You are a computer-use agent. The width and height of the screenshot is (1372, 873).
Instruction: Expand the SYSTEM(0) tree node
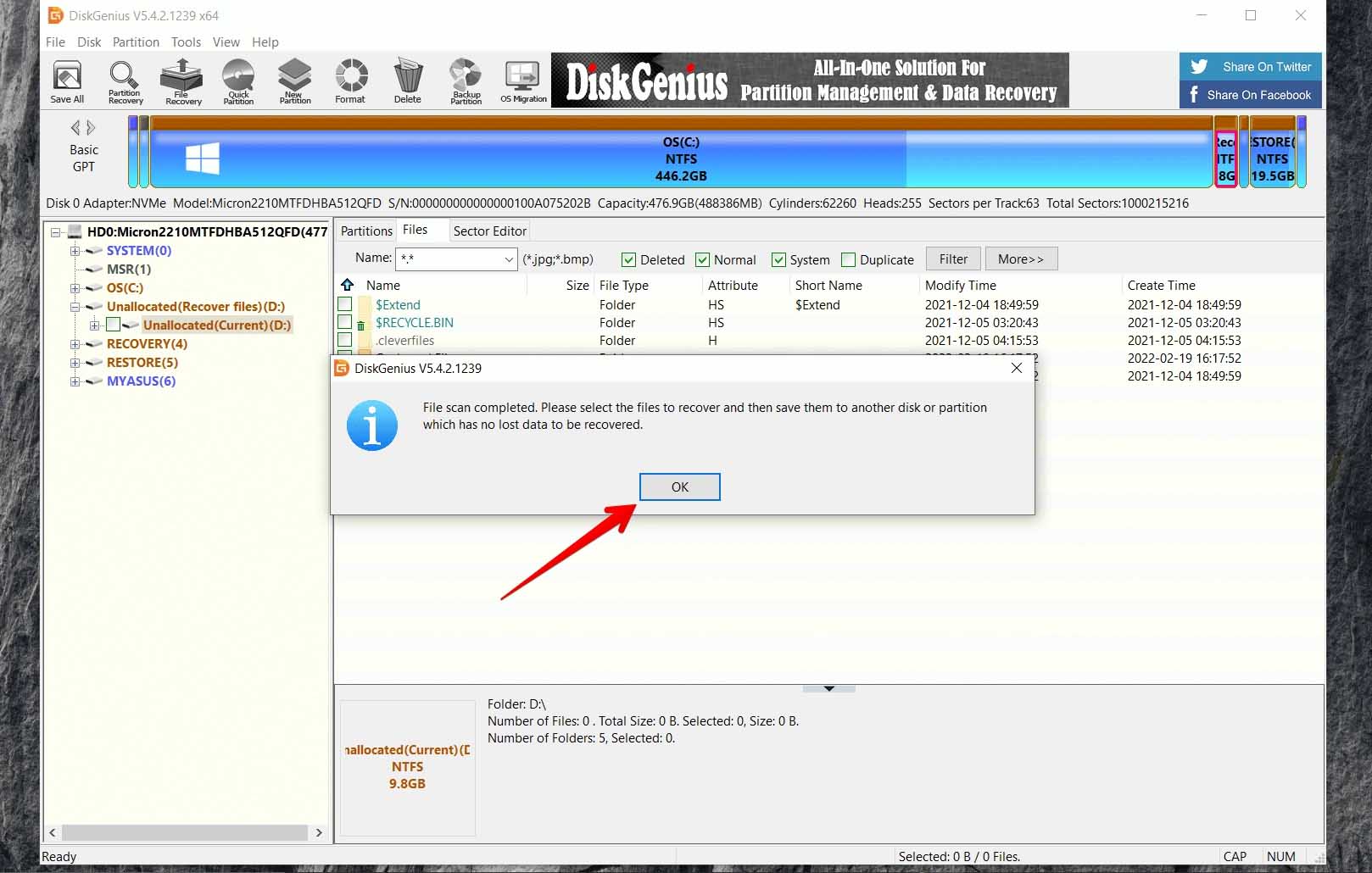(x=75, y=250)
